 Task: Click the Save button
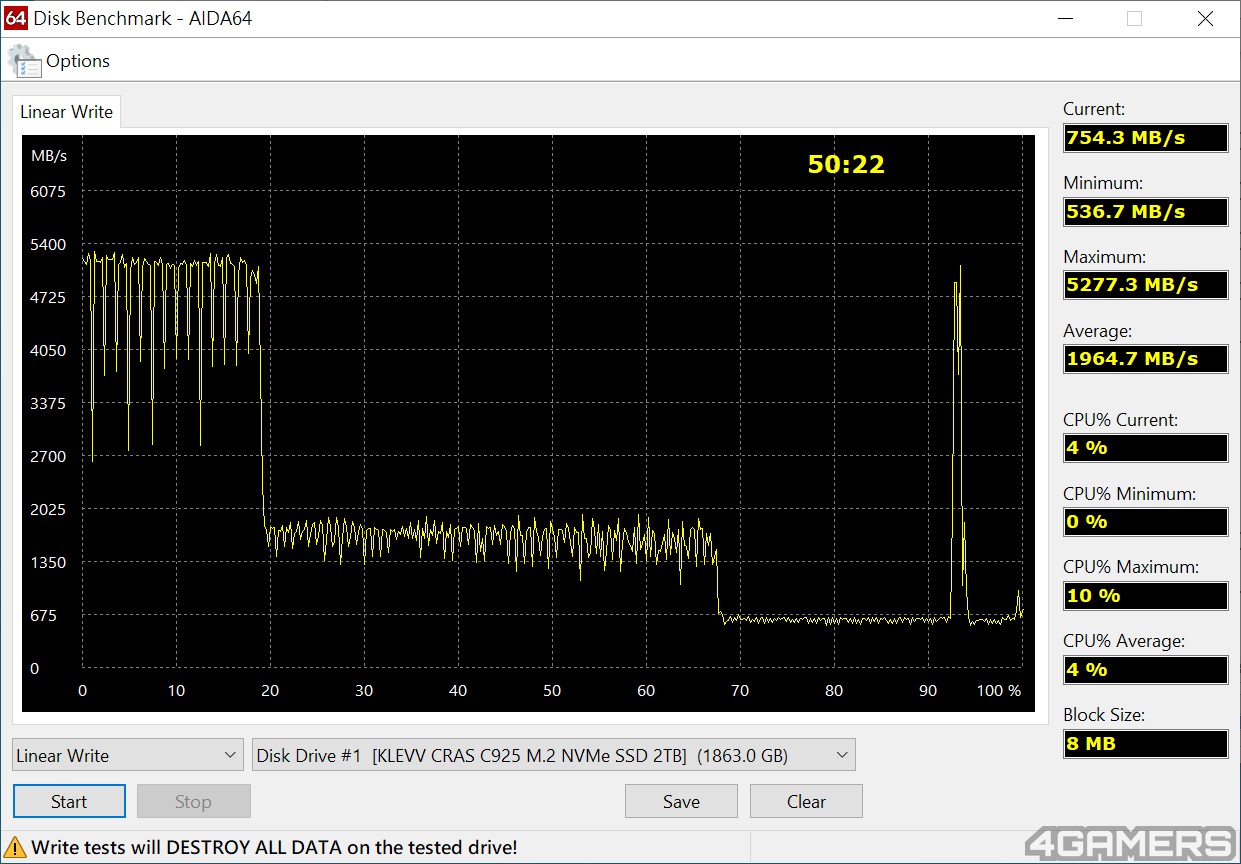click(681, 801)
